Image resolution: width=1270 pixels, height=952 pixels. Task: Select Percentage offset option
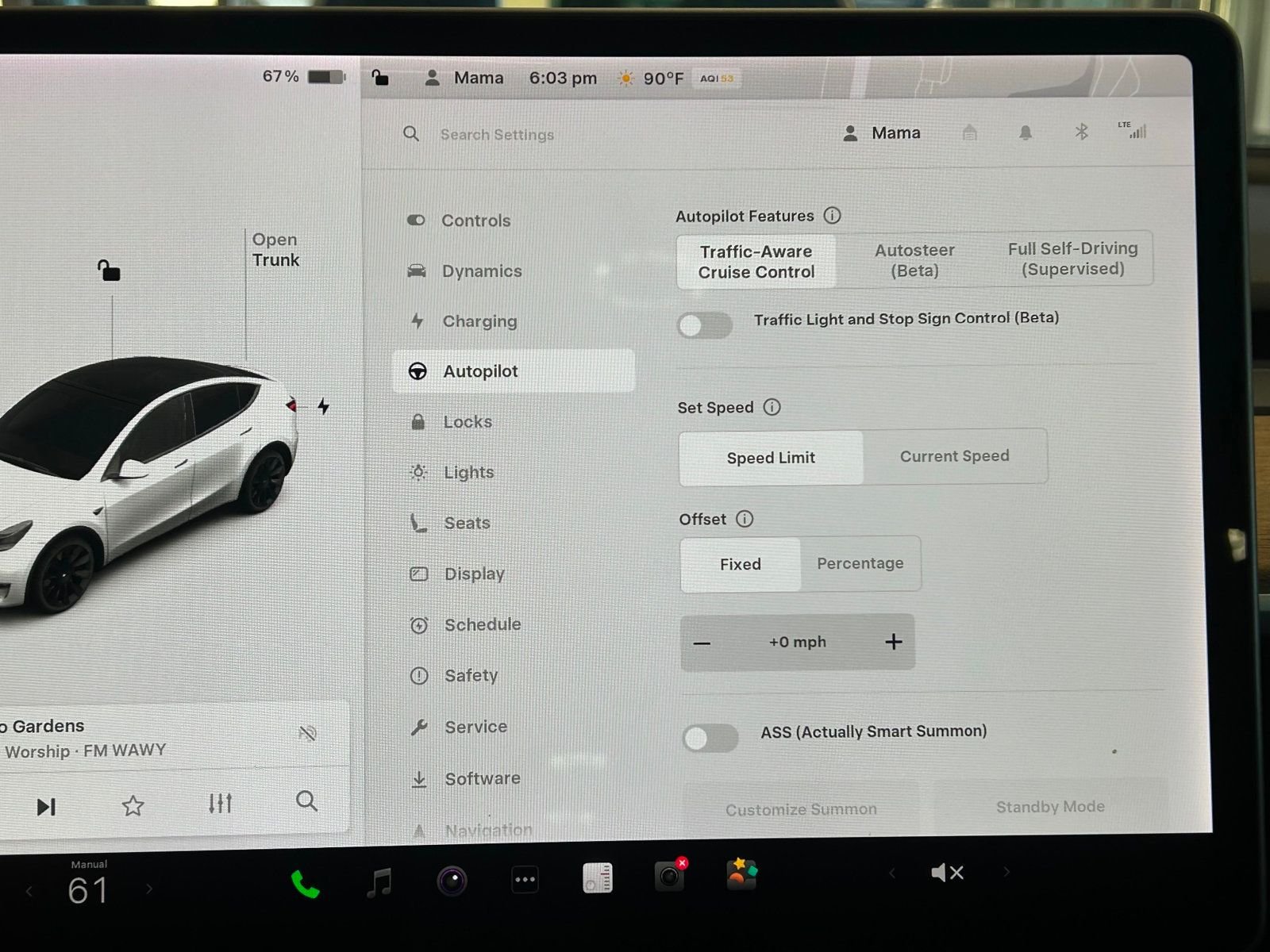(860, 563)
